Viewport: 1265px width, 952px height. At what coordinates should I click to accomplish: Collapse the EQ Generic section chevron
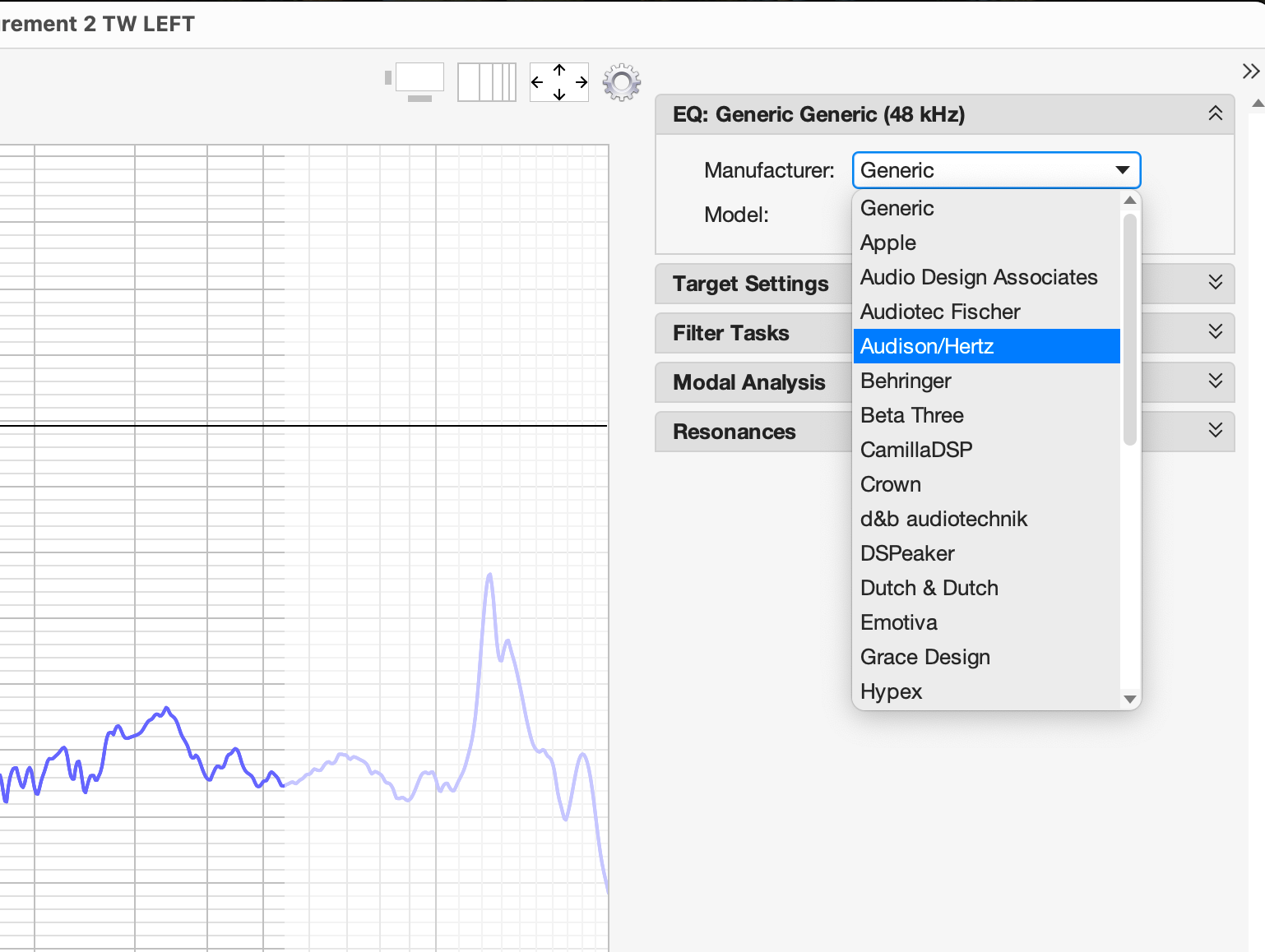pos(1215,113)
